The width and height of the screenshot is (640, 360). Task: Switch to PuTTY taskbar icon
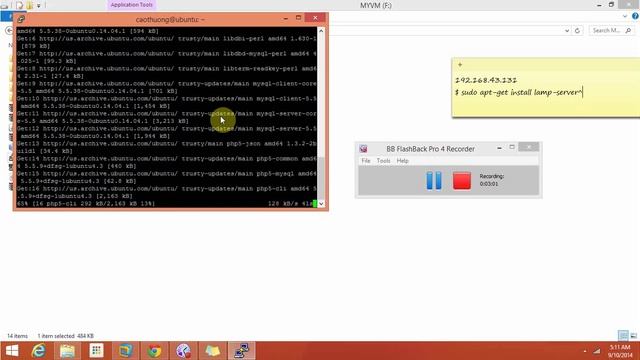pos(241,351)
